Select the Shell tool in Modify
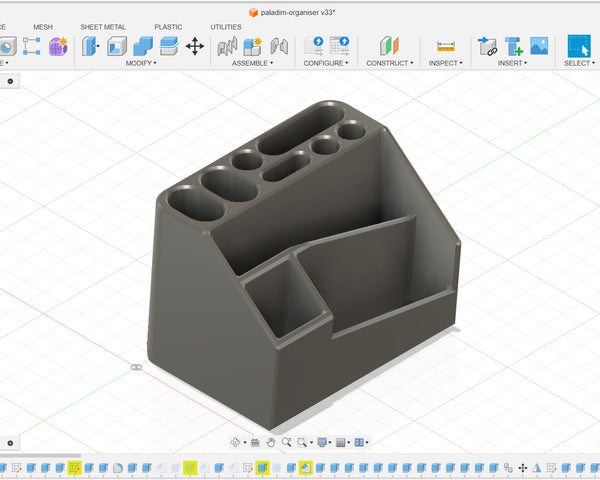The image size is (600, 480). point(117,46)
